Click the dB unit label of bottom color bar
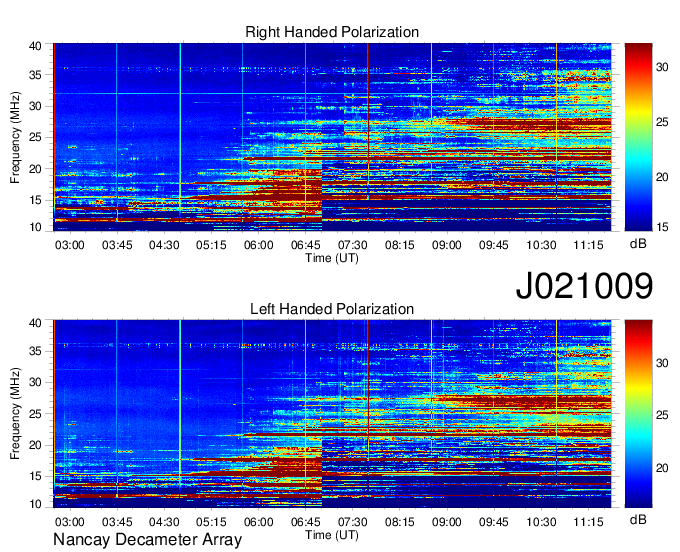 click(x=638, y=519)
